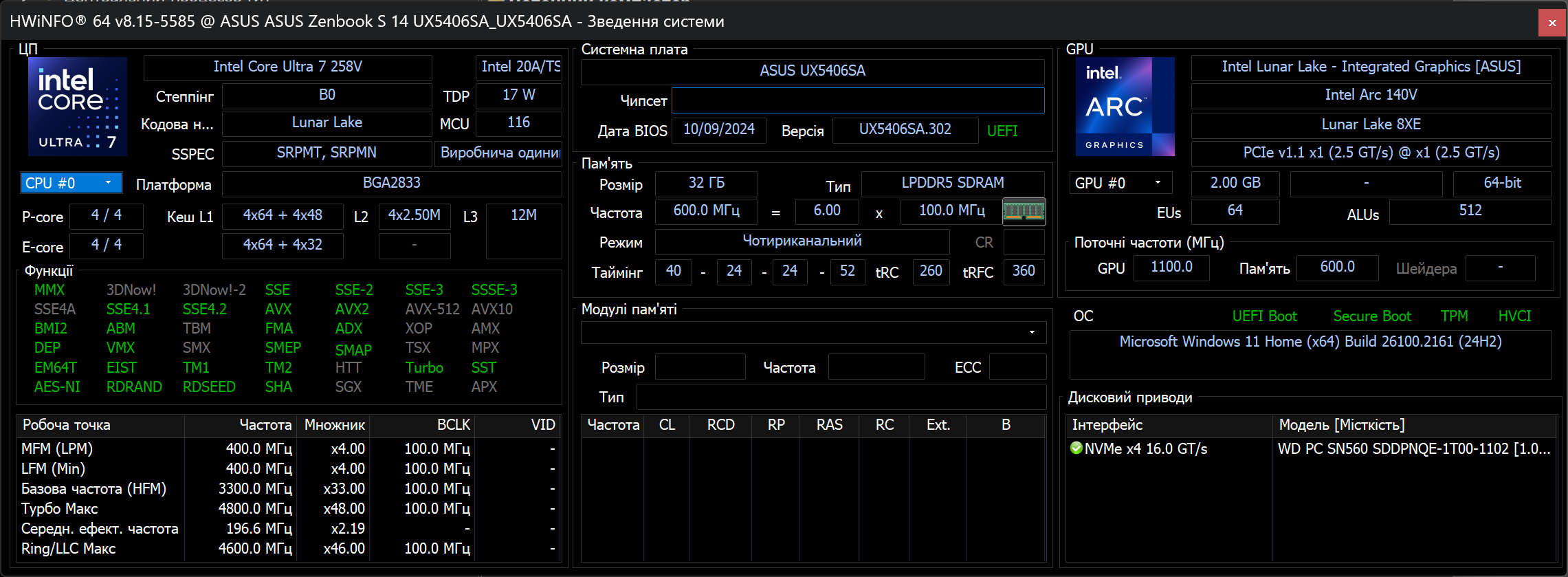Select the WD PC SN560 drive model entry
The height and width of the screenshot is (577, 1568).
click(x=1414, y=449)
